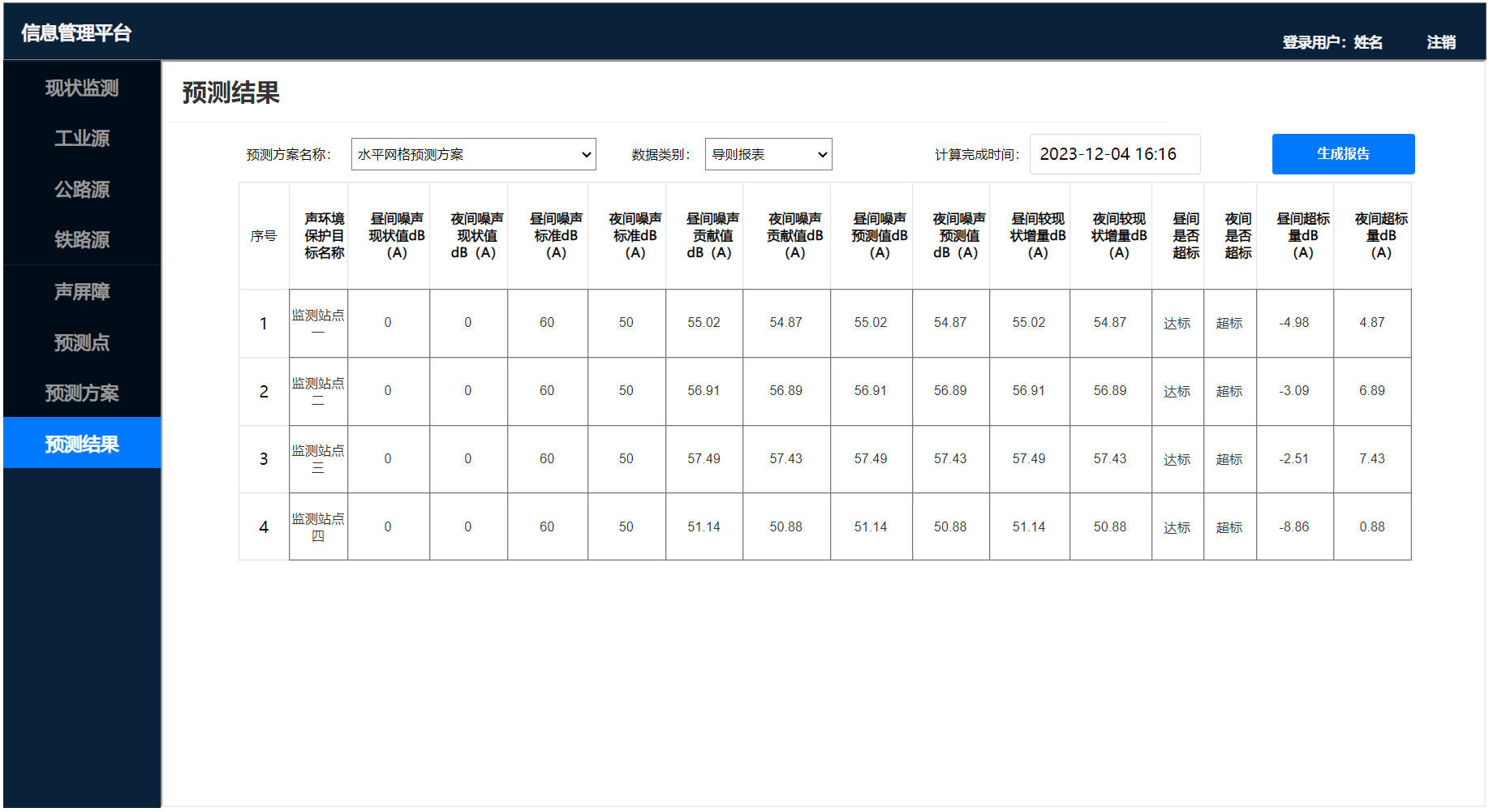Open the 数据类别 dropdown
This screenshot has height=812, width=1489.
click(x=768, y=154)
